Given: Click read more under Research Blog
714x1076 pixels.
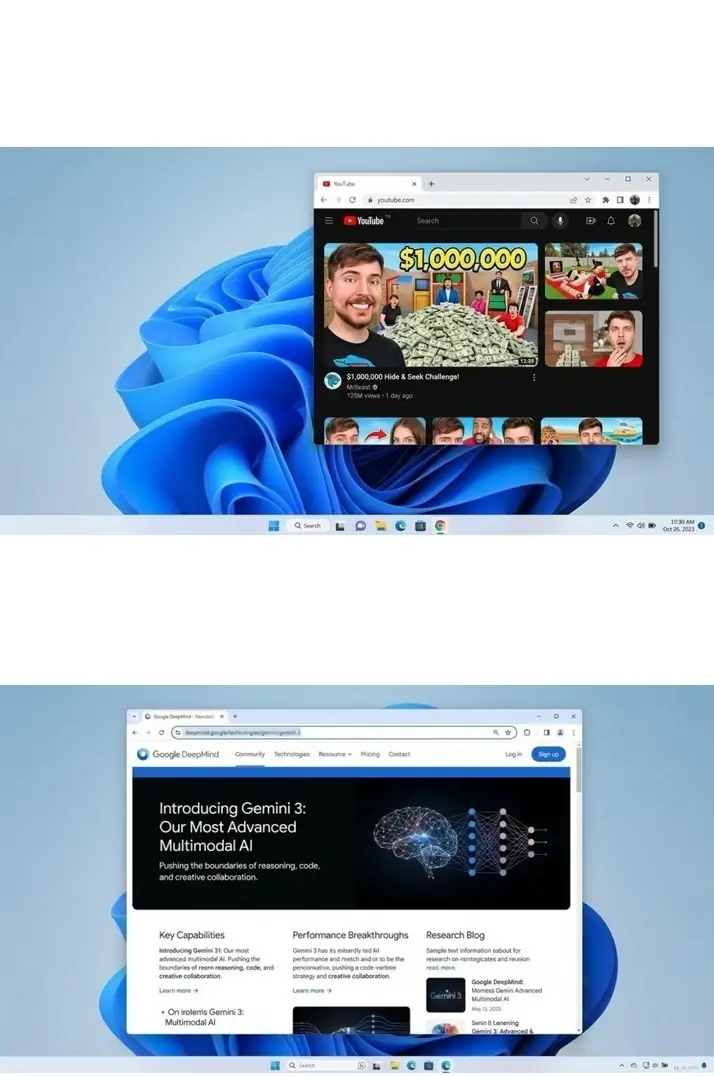Looking at the screenshot, I should pyautogui.click(x=441, y=968).
